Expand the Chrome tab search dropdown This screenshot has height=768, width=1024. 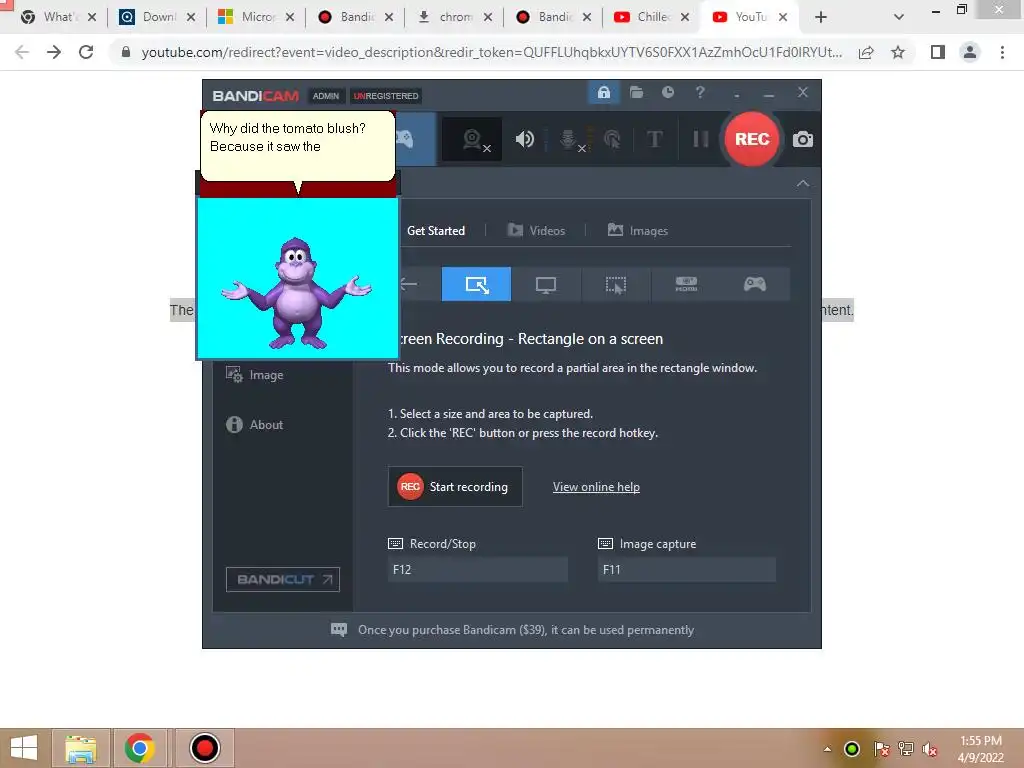click(x=899, y=17)
